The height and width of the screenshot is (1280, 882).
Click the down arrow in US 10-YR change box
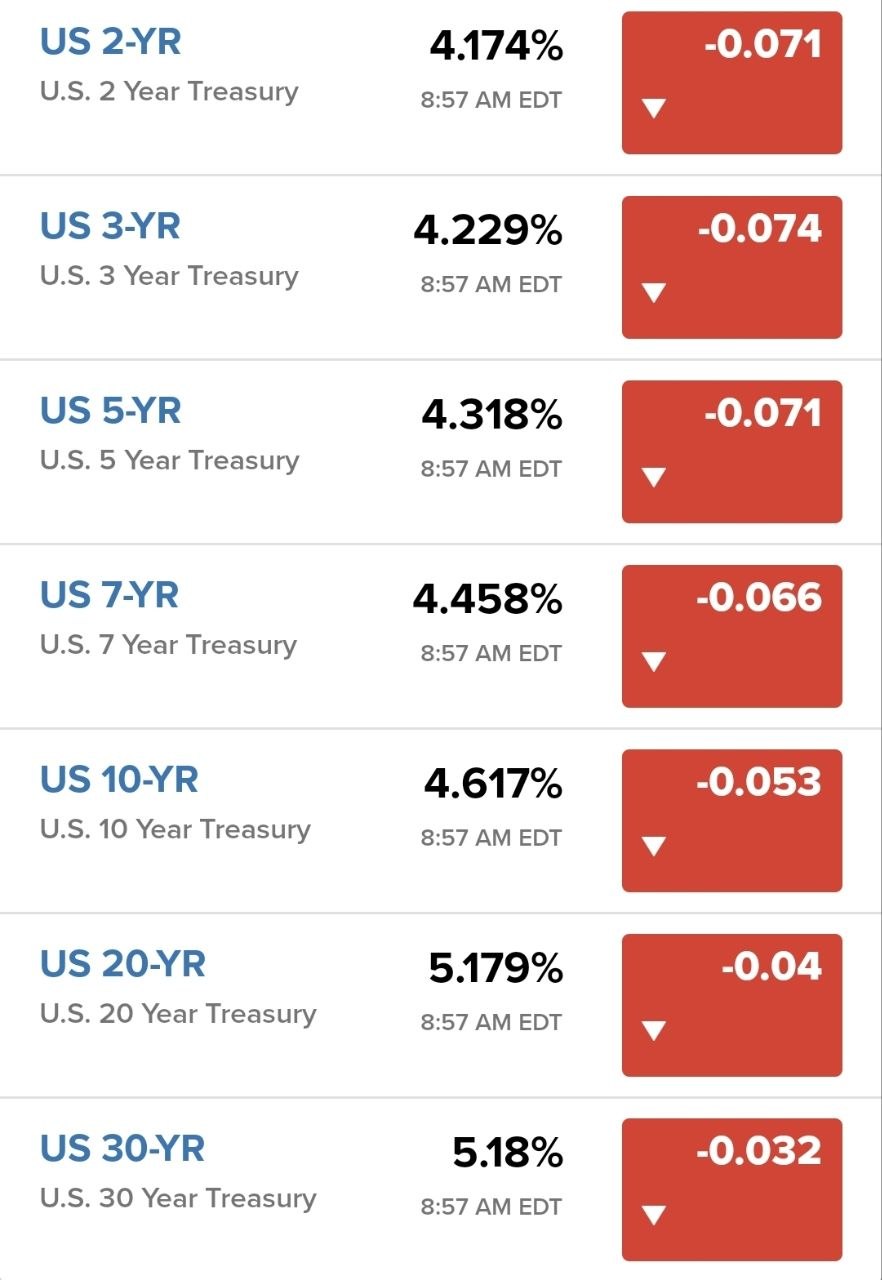click(x=654, y=846)
